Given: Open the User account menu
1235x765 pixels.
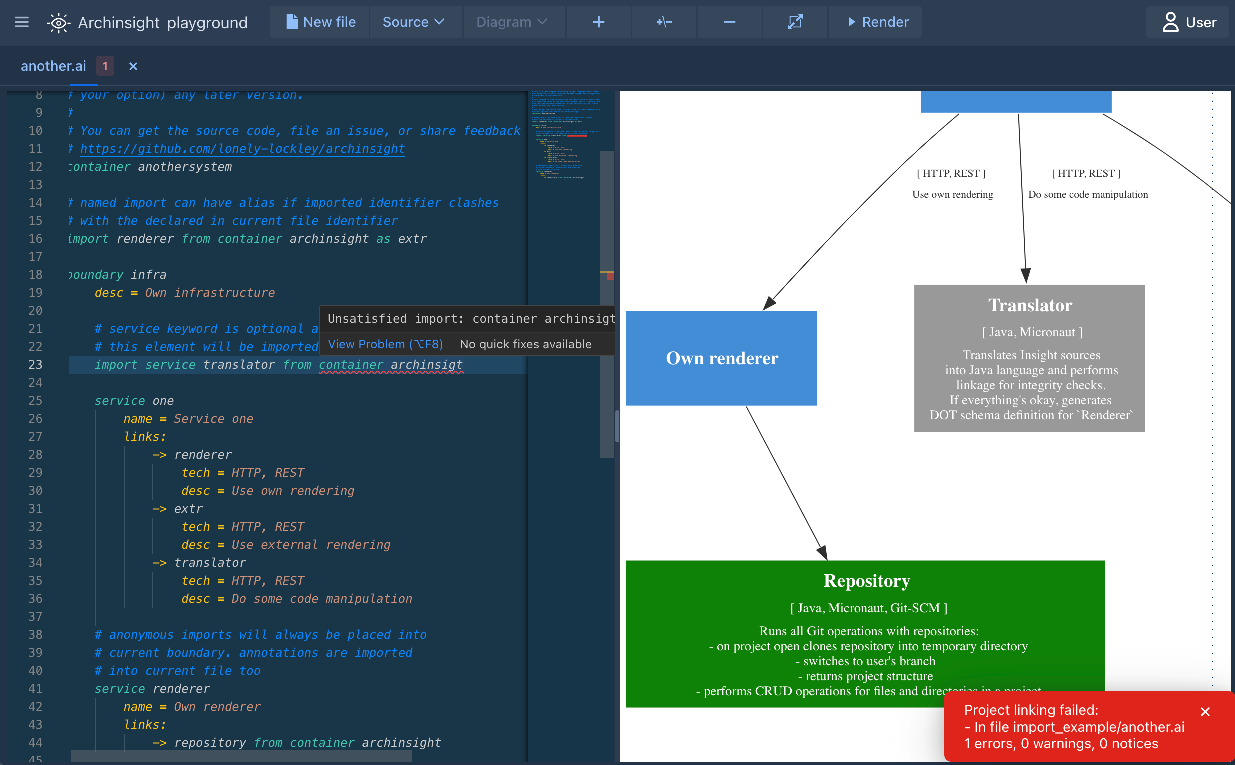Looking at the screenshot, I should (x=1188, y=22).
